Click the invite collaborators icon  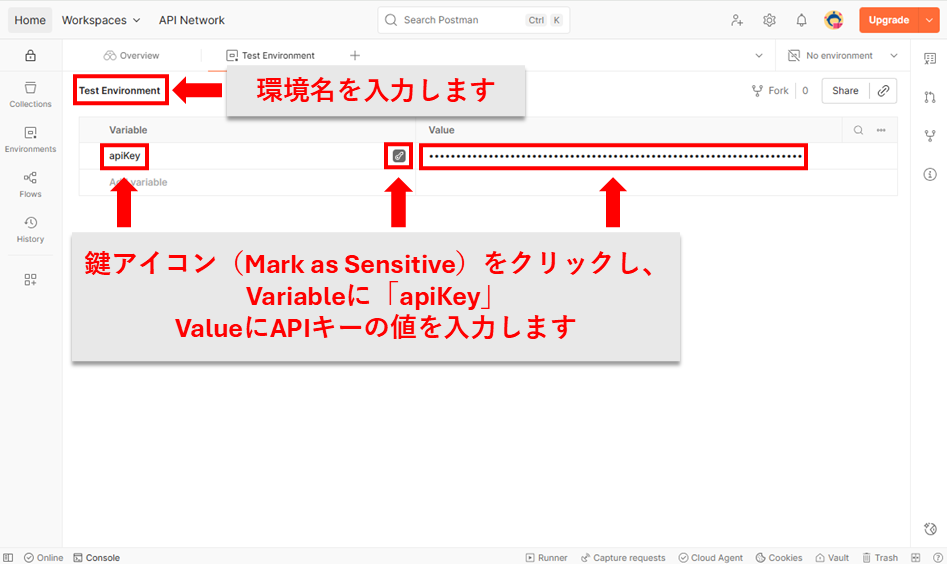click(x=737, y=20)
